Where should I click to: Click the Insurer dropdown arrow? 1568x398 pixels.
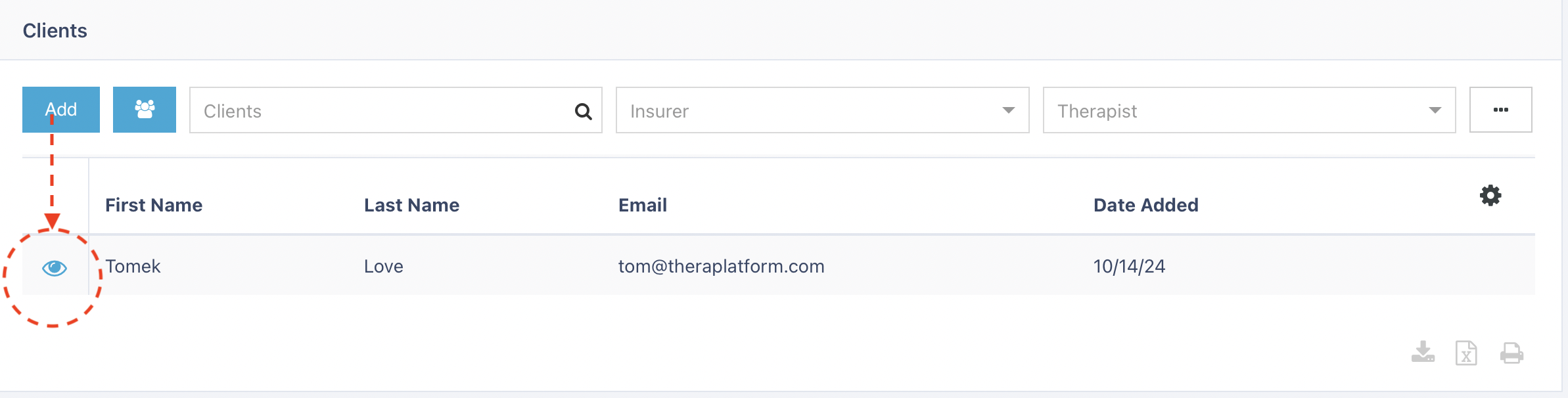[x=1009, y=110]
